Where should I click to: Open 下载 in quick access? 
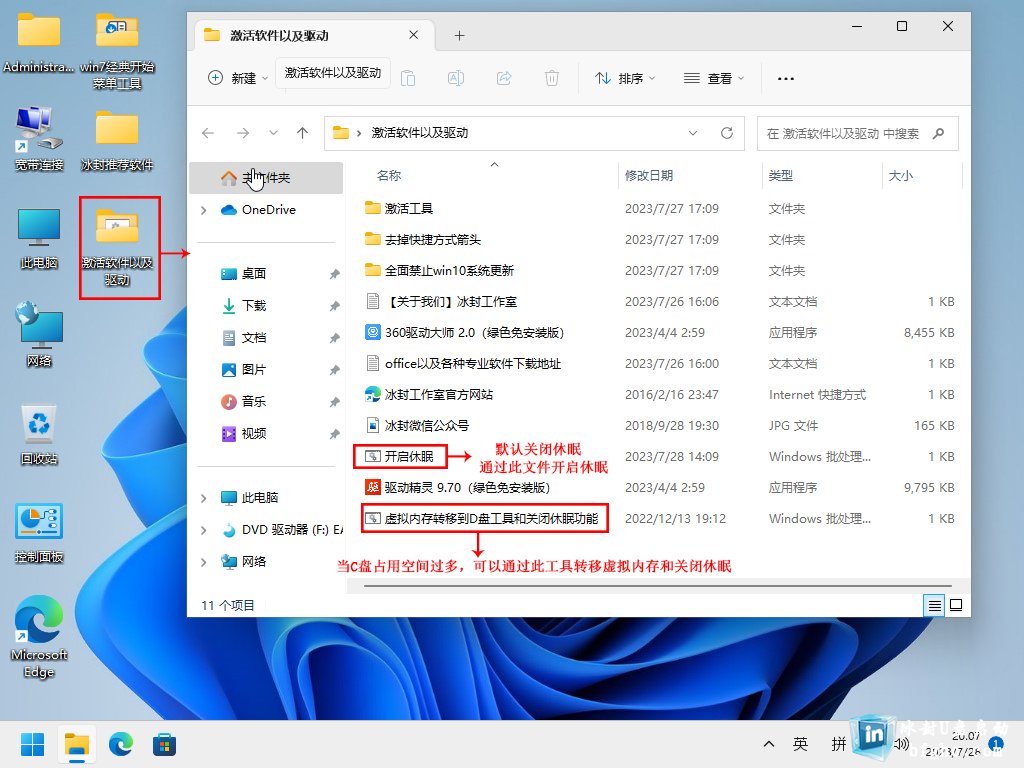pos(253,306)
